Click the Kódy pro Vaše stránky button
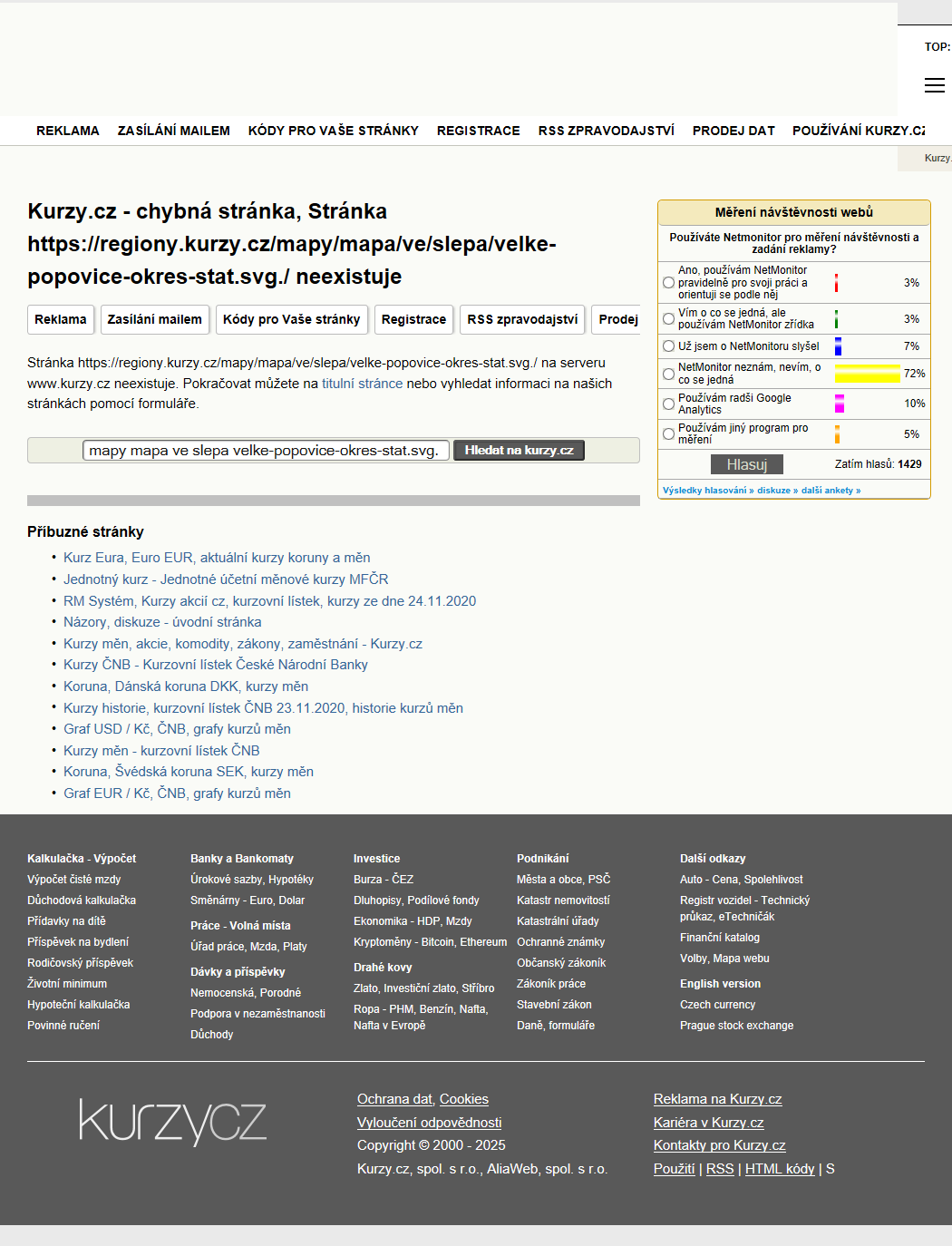The width and height of the screenshot is (952, 1246). click(292, 319)
